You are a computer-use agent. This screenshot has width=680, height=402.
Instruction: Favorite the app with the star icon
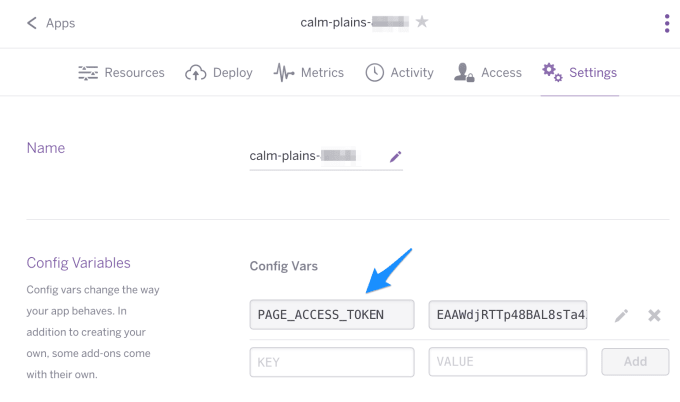pyautogui.click(x=422, y=21)
